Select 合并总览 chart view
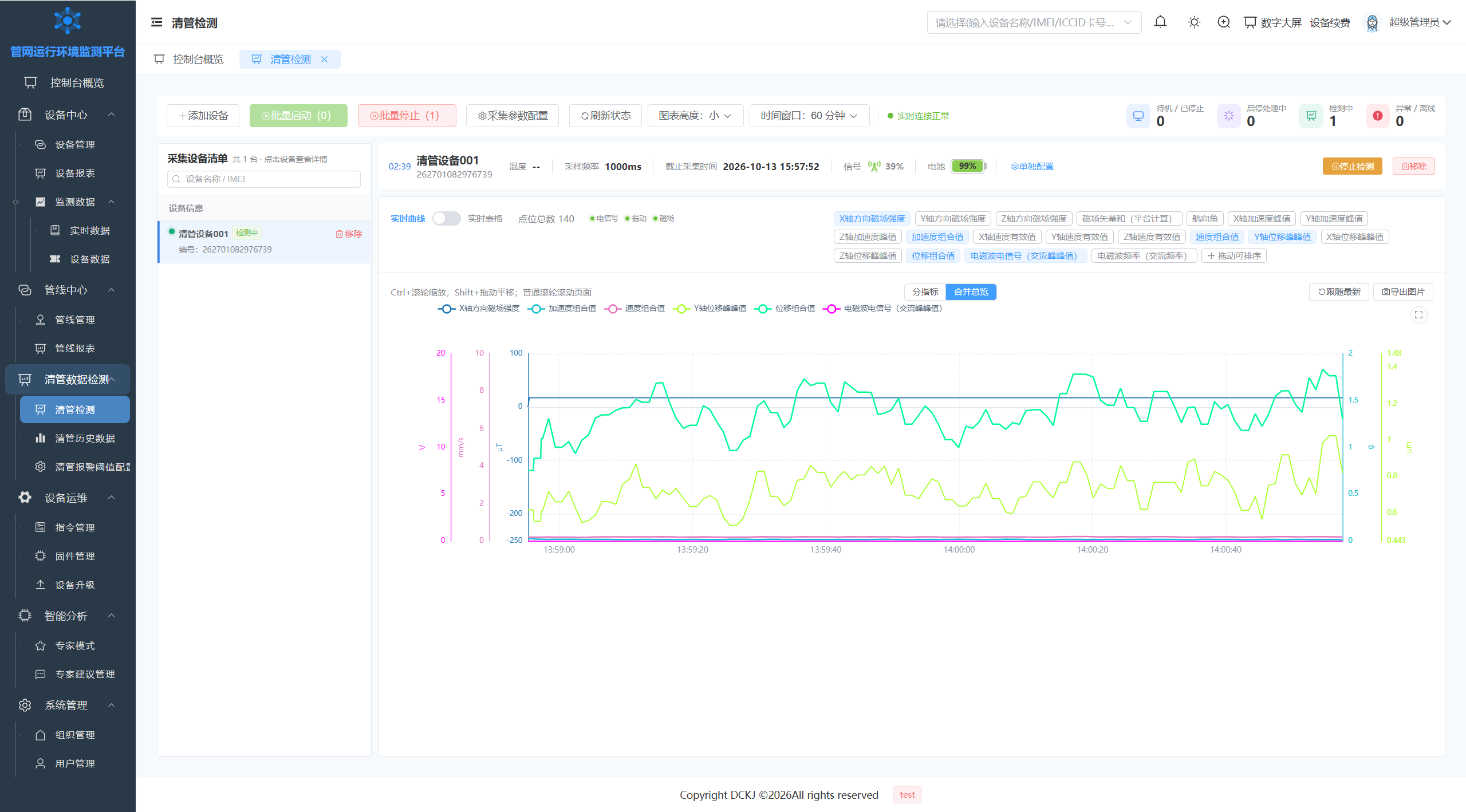 coord(971,291)
